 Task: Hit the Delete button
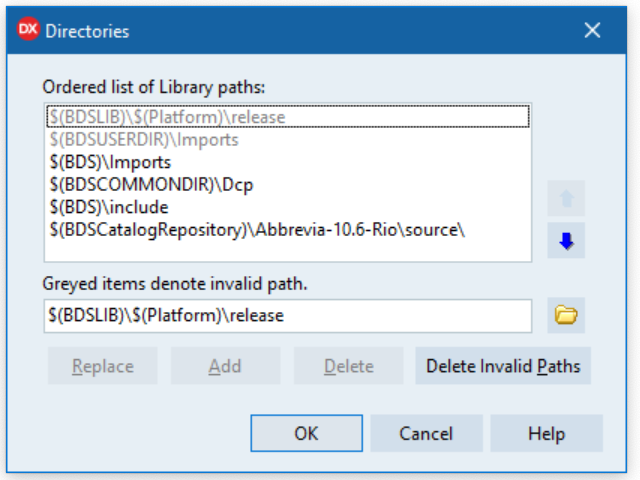coord(348,366)
